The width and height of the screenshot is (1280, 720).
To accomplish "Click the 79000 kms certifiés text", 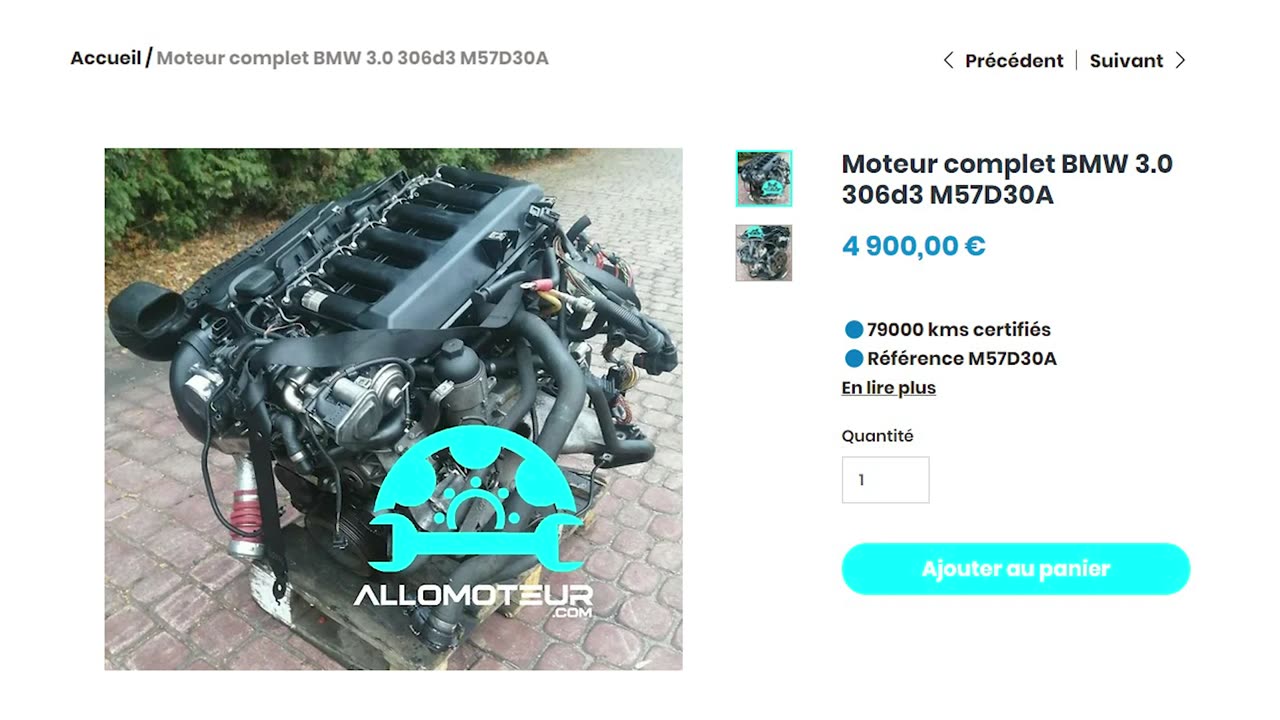I will 959,329.
